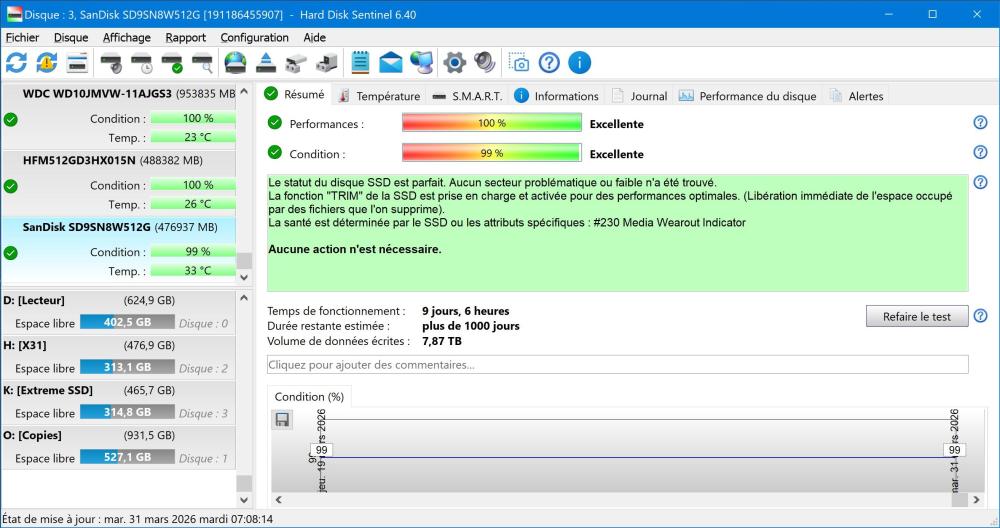Select partition K: [Extreme SSD]

coord(119,402)
